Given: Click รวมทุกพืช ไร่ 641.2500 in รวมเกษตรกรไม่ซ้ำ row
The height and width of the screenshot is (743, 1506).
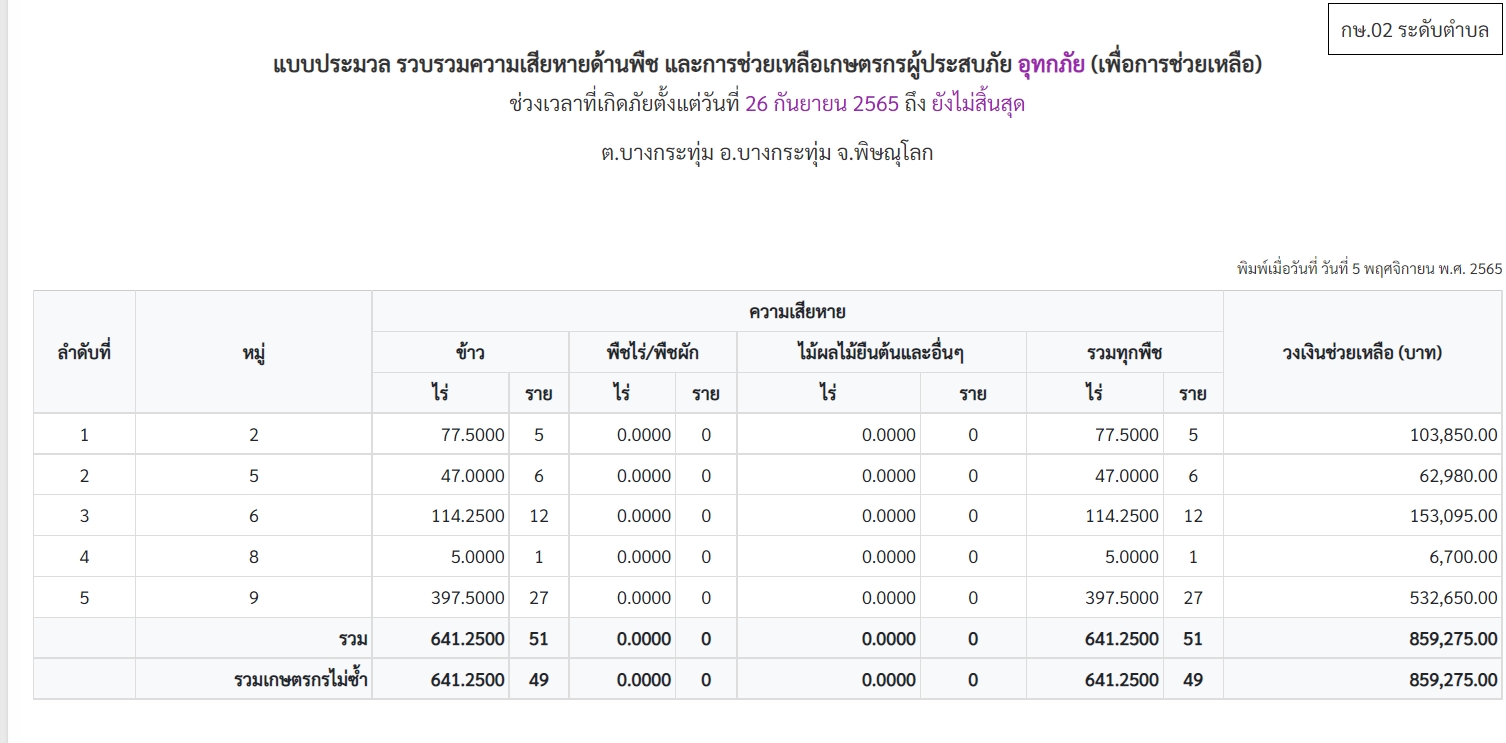Looking at the screenshot, I should click(x=1122, y=680).
